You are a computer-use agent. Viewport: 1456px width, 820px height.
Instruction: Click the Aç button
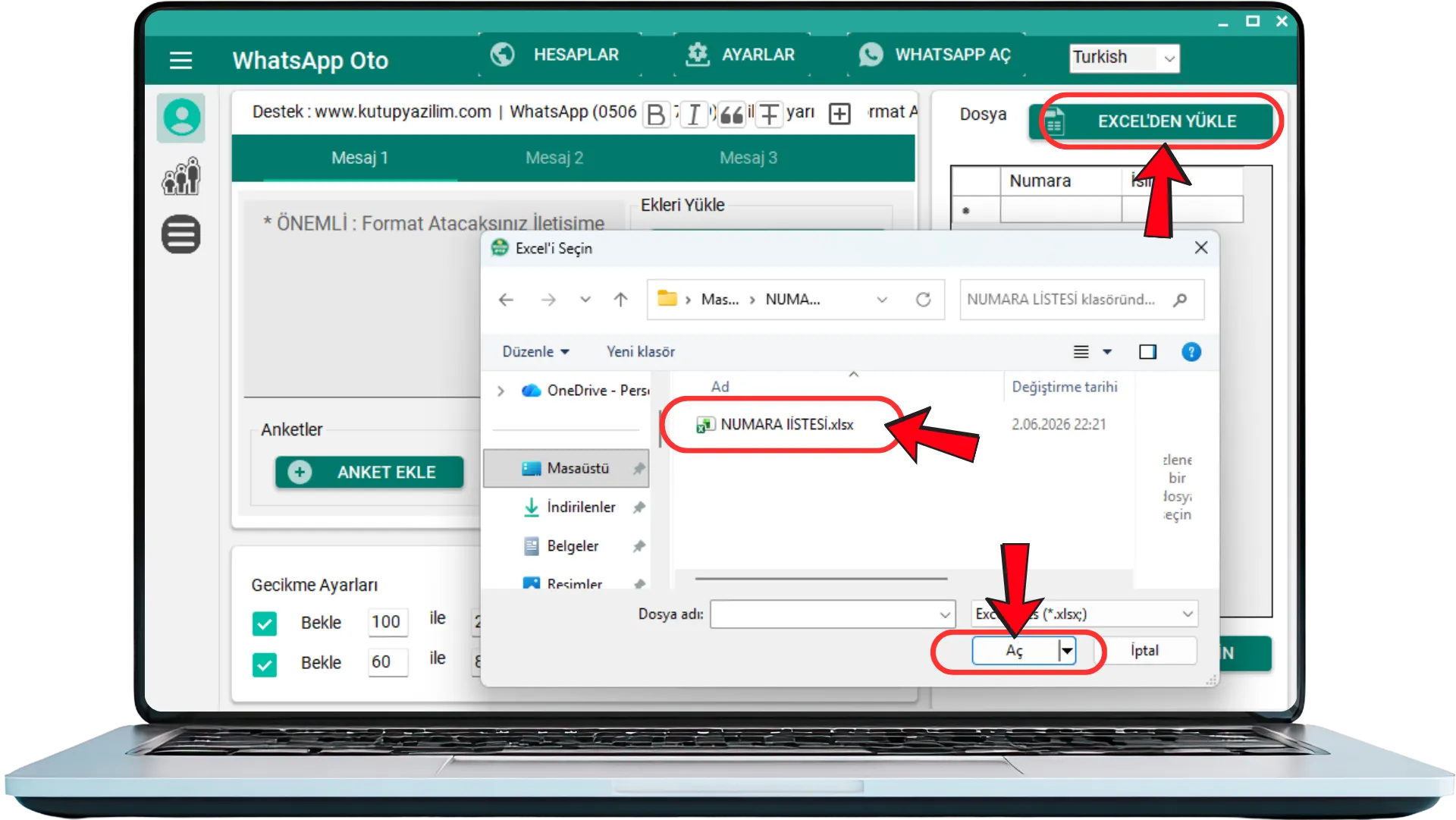coord(1015,651)
